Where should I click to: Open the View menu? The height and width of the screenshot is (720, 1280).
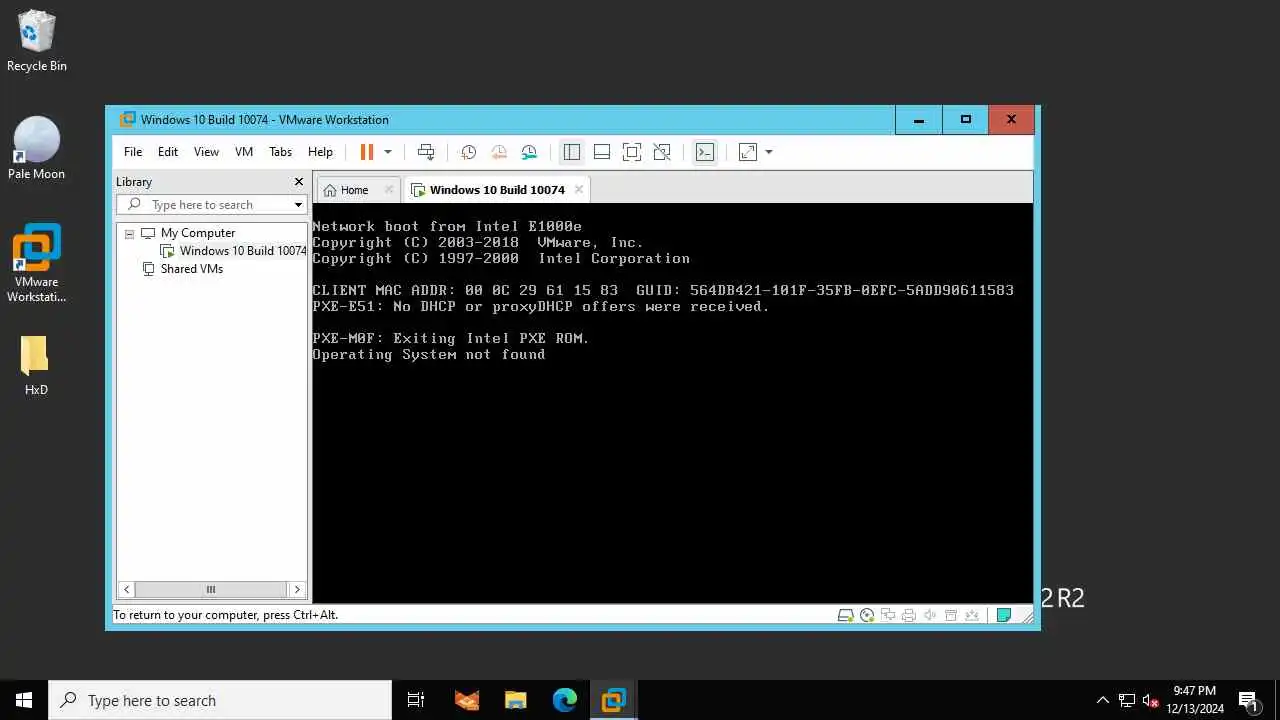pos(206,152)
